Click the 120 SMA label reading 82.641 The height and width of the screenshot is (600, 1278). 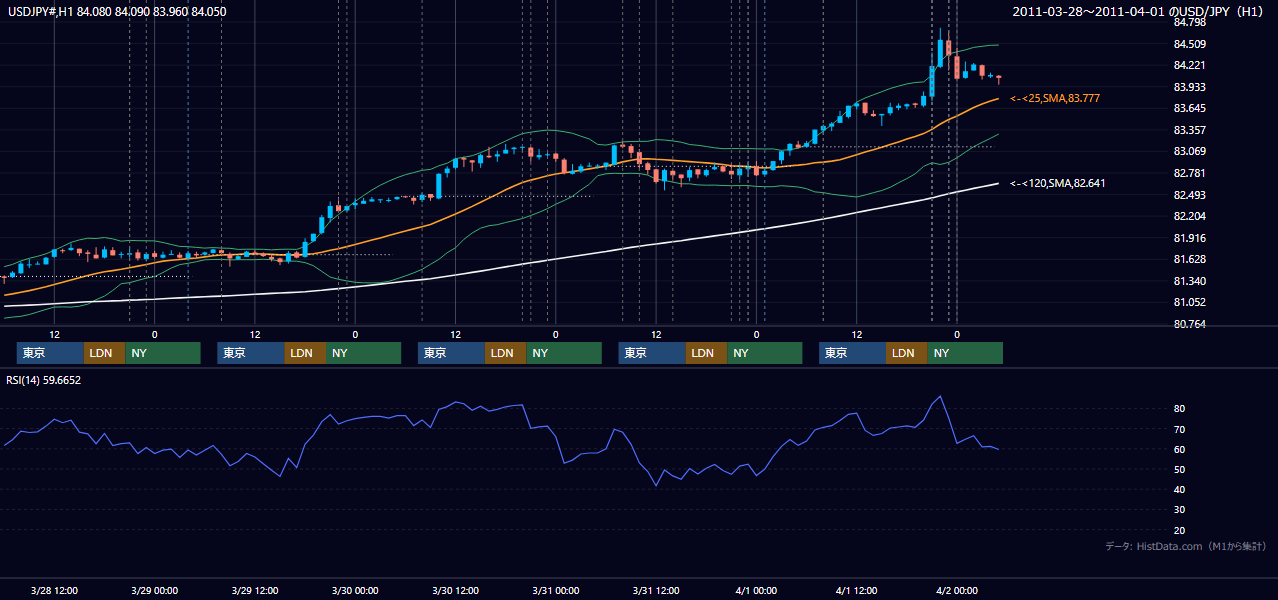pos(1057,183)
